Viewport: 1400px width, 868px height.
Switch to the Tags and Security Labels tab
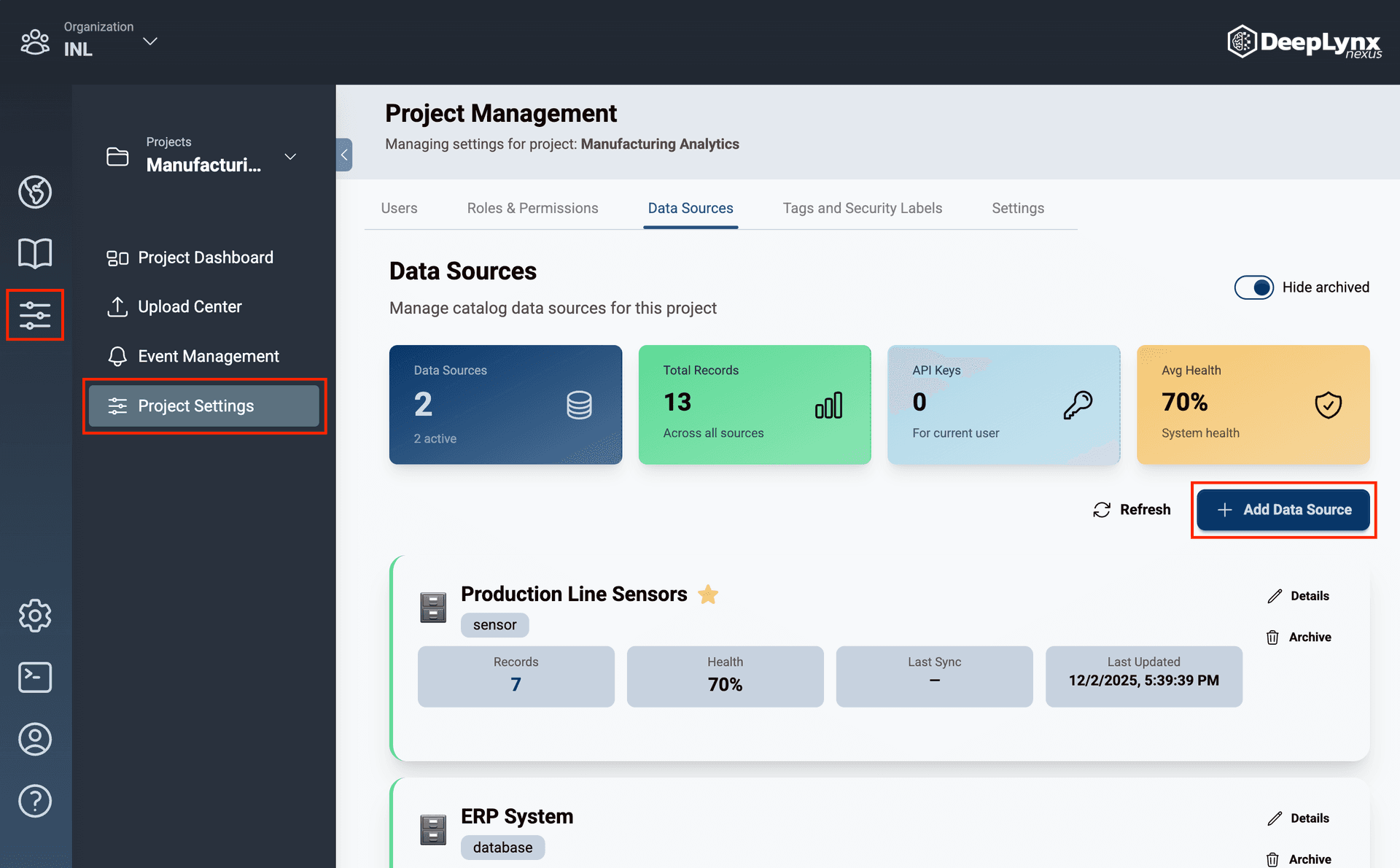click(863, 208)
